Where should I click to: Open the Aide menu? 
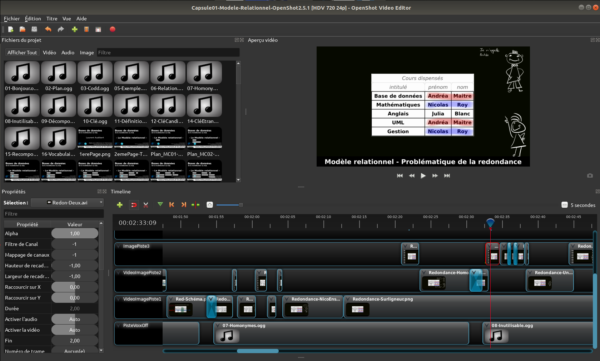[82, 18]
